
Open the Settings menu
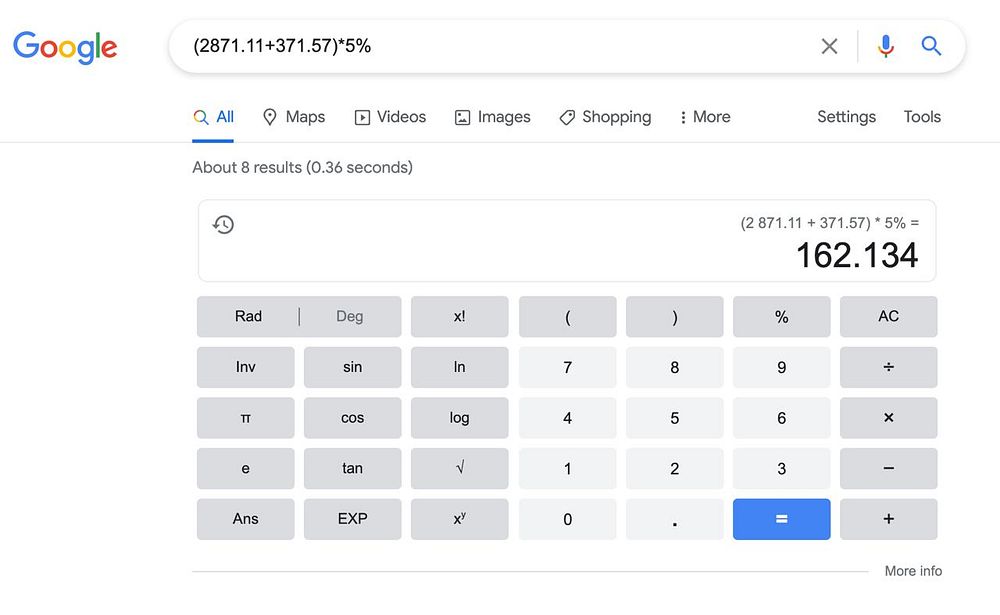846,117
